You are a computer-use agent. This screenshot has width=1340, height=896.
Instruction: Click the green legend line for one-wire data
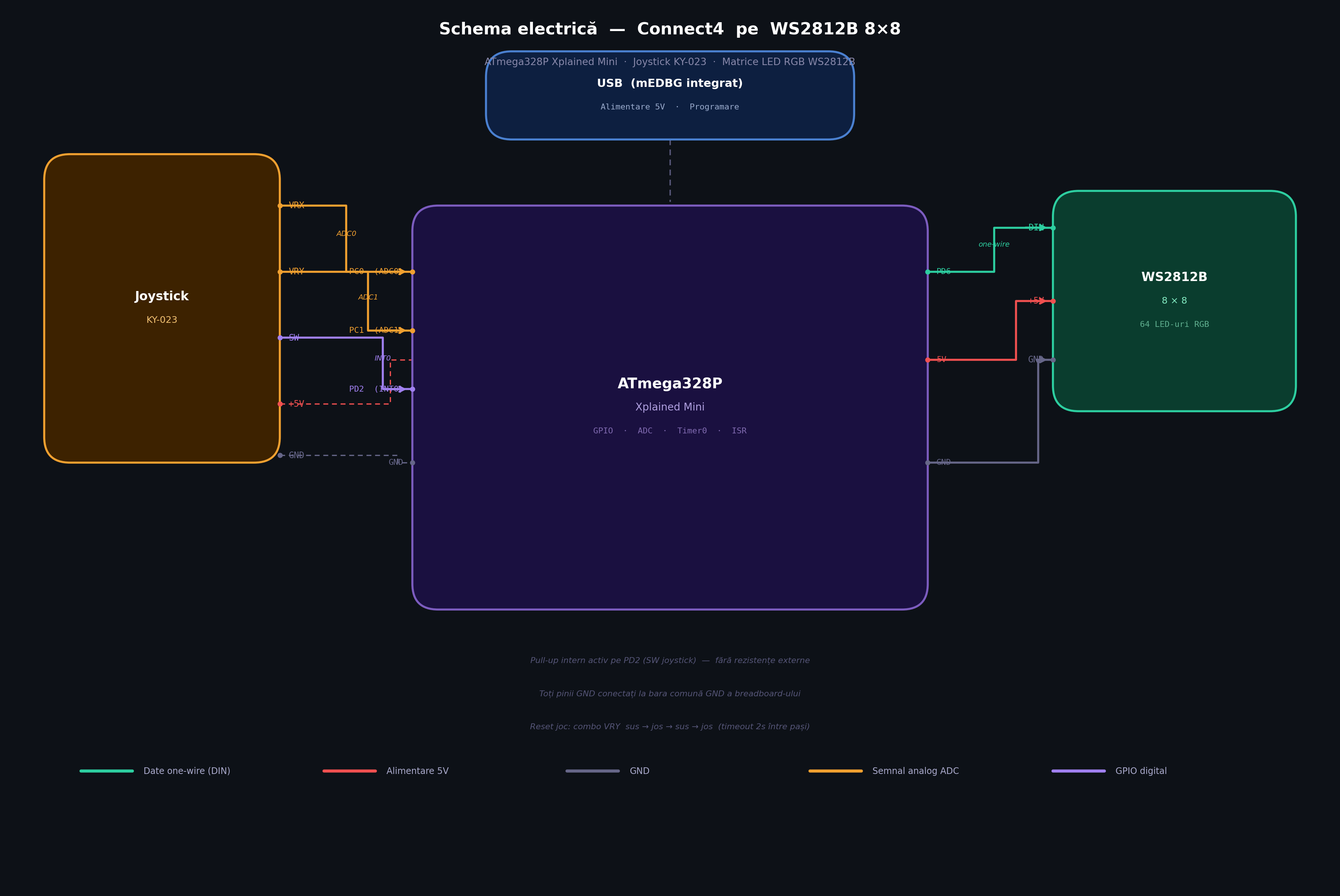(107, 771)
